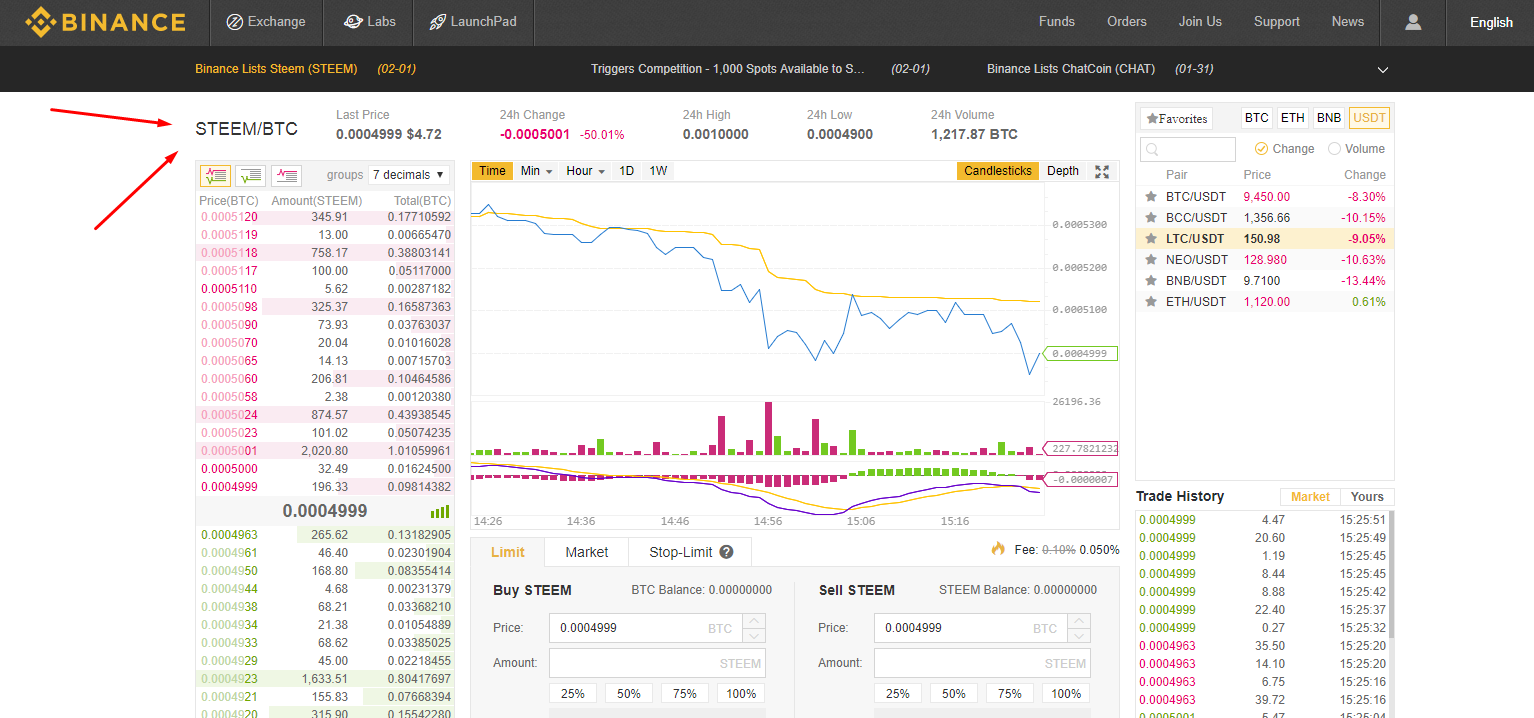Open Binance Lists Steem announcement
Image resolution: width=1534 pixels, height=718 pixels.
pos(276,69)
